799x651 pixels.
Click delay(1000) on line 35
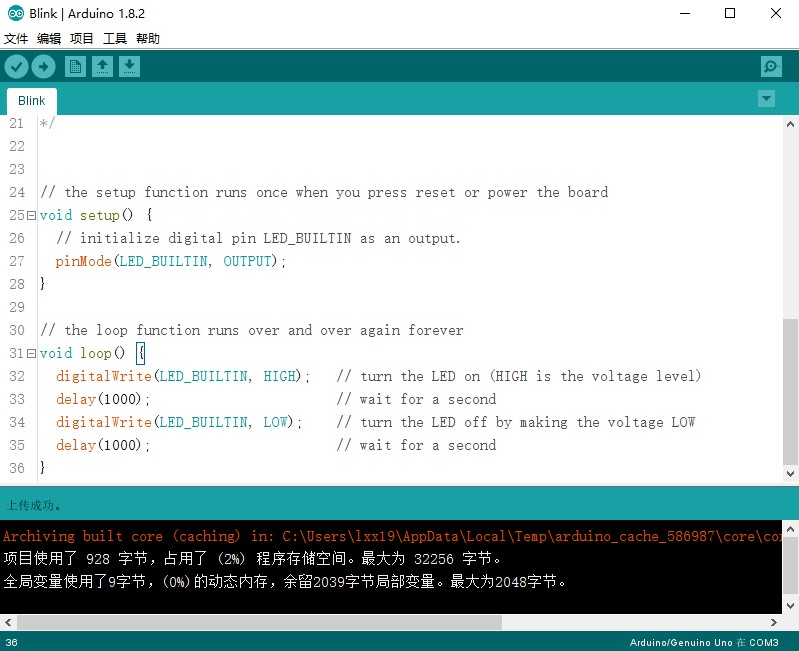coord(102,445)
